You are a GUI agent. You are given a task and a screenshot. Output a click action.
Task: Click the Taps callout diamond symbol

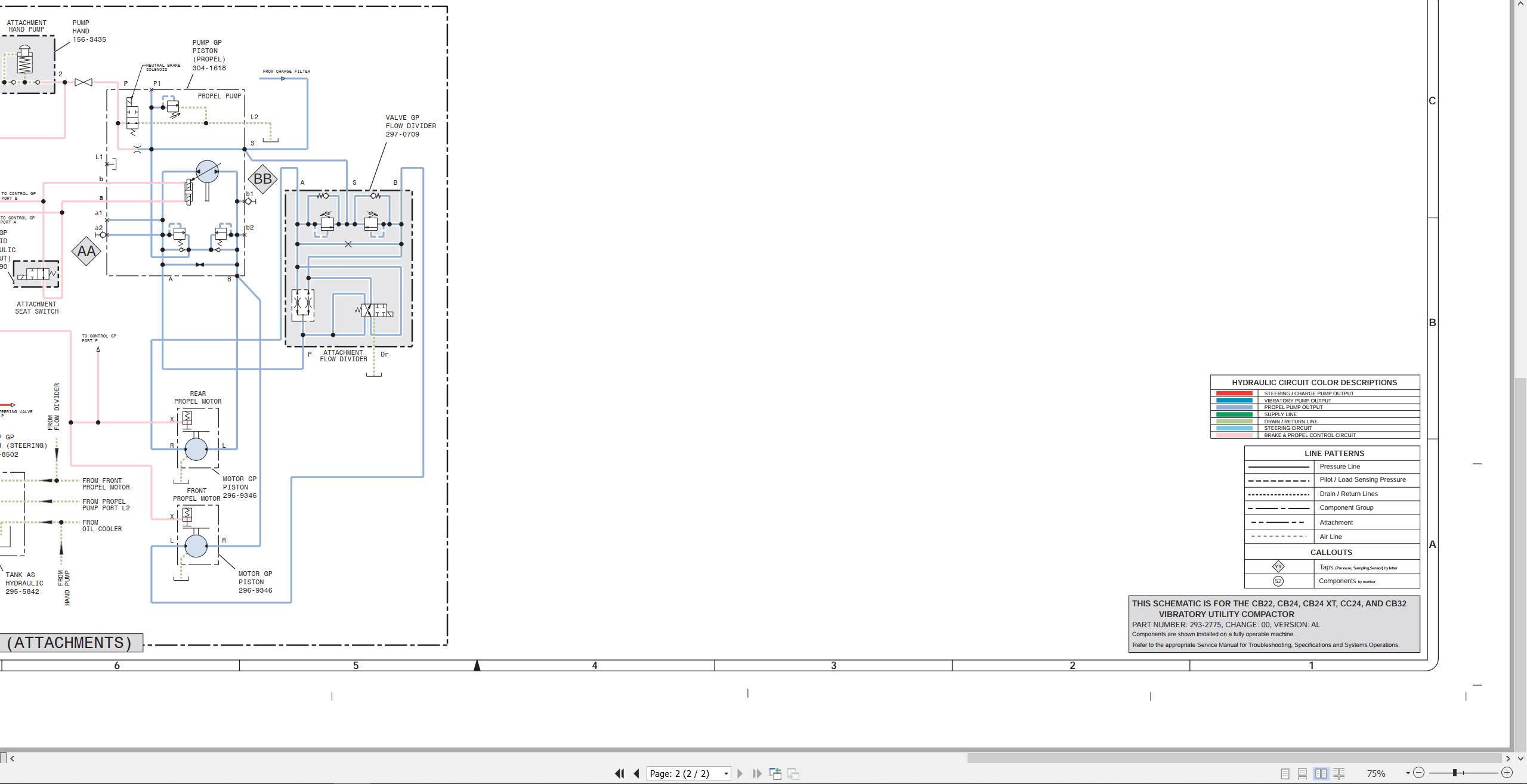[x=1278, y=567]
